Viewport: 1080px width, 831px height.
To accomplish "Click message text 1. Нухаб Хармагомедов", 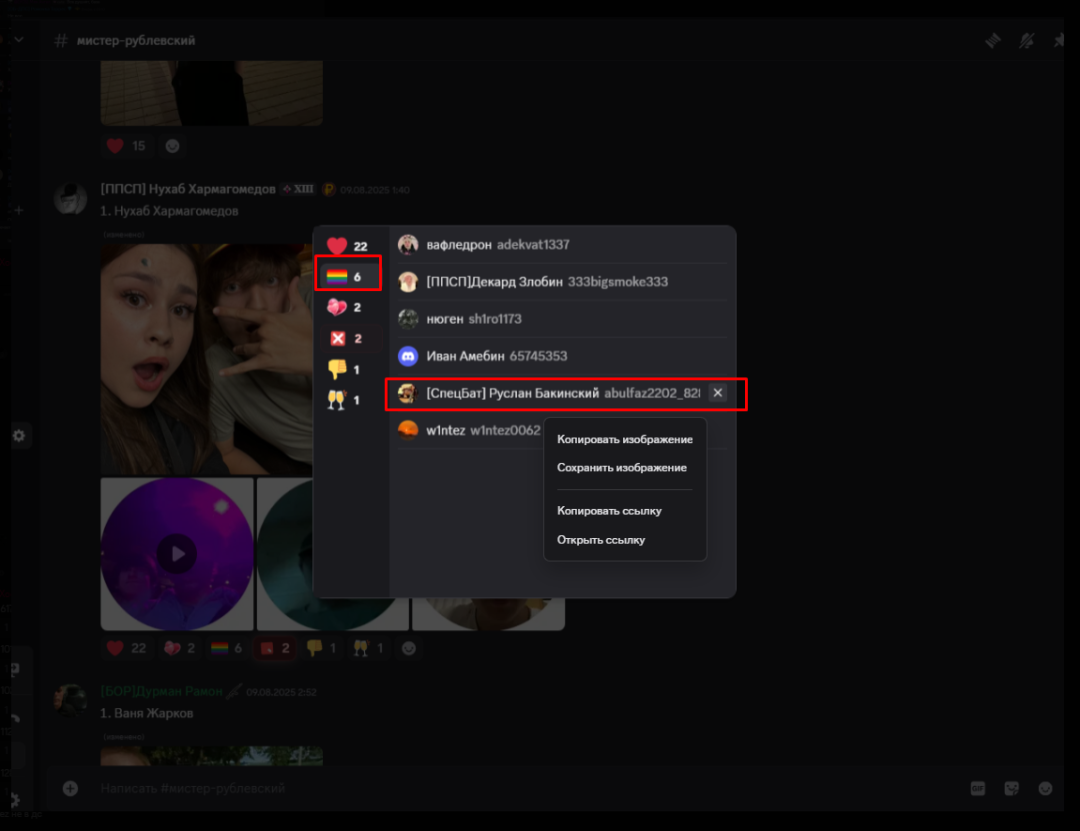I will [169, 211].
